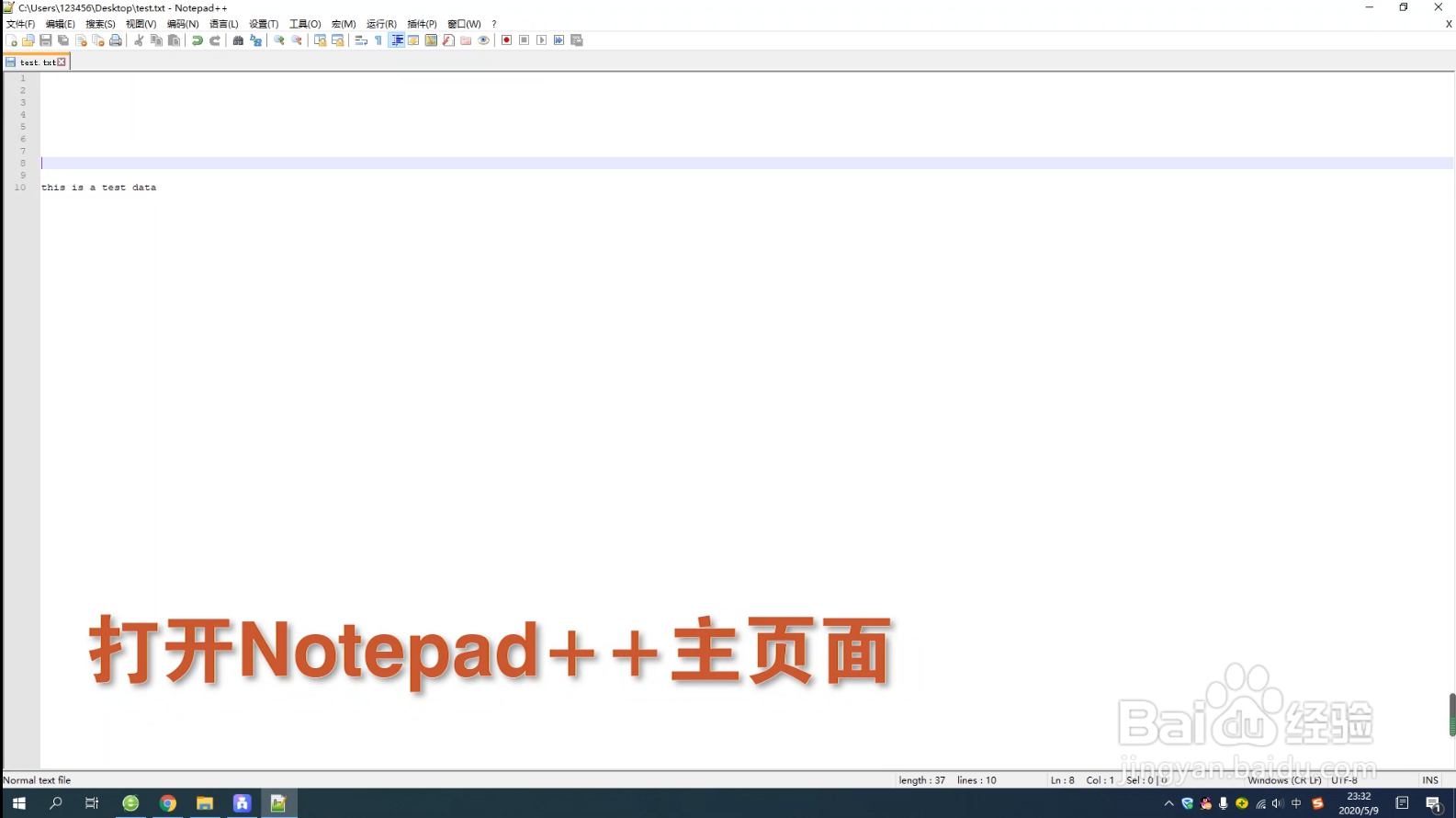This screenshot has height=818, width=1456.
Task: Click the Close All toolbar icon
Action: tap(98, 40)
